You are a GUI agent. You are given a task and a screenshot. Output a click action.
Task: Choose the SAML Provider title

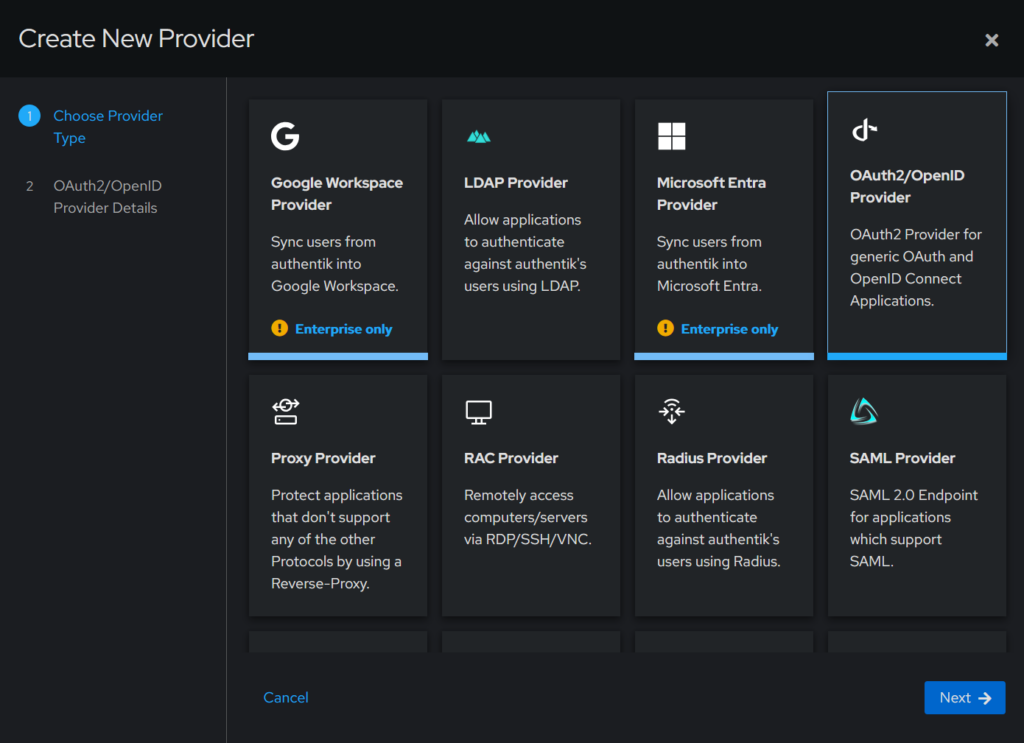(902, 458)
